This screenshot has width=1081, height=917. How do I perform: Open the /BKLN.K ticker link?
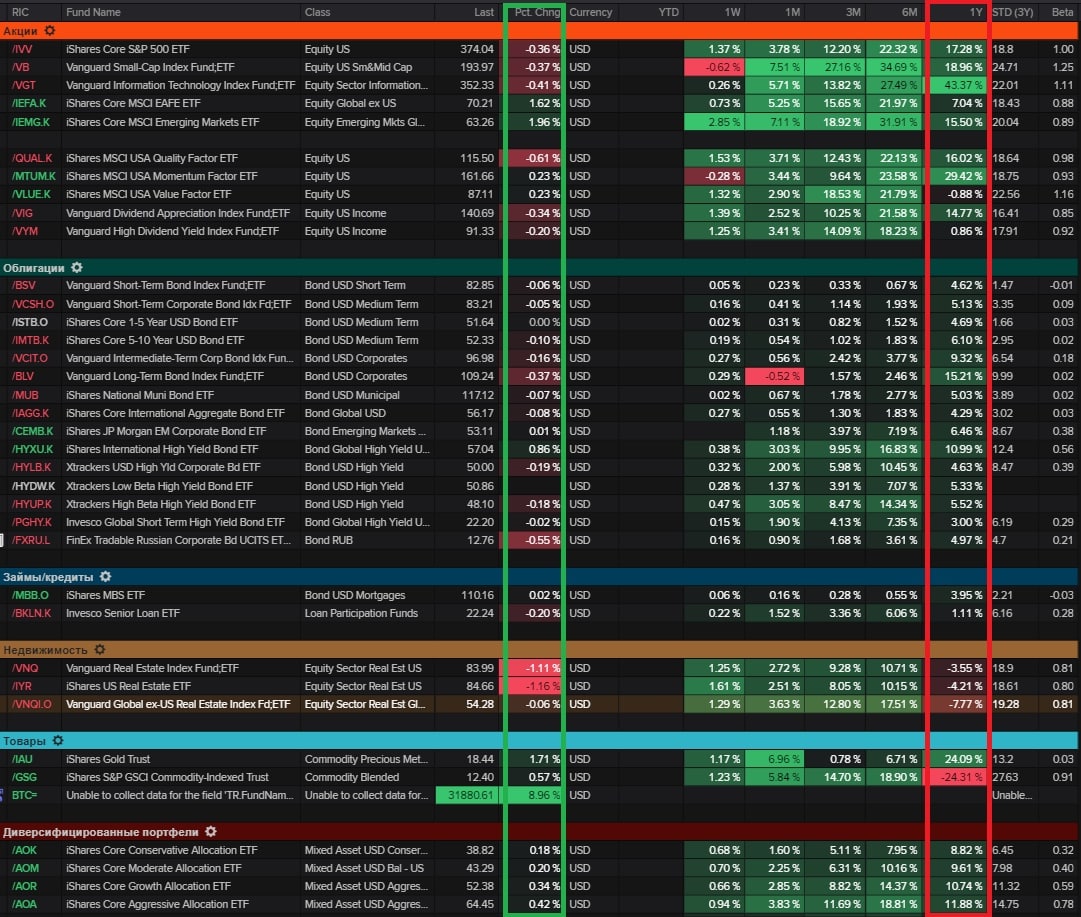tap(31, 613)
